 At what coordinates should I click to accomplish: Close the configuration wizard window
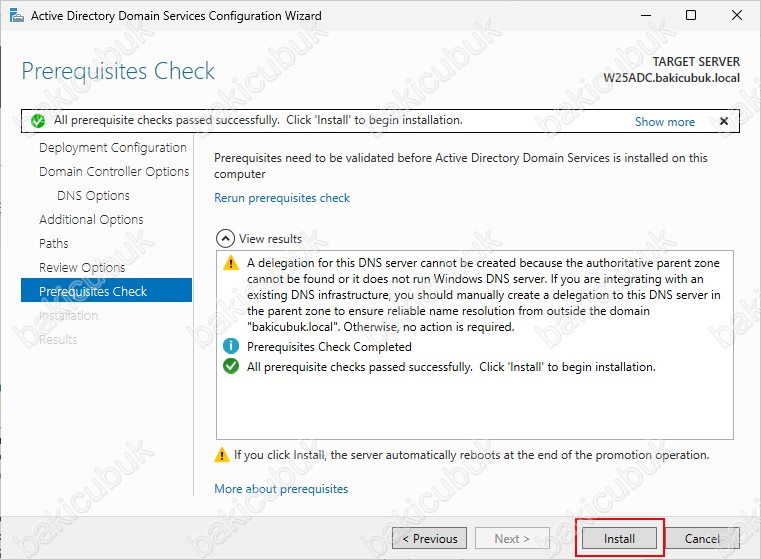click(737, 16)
